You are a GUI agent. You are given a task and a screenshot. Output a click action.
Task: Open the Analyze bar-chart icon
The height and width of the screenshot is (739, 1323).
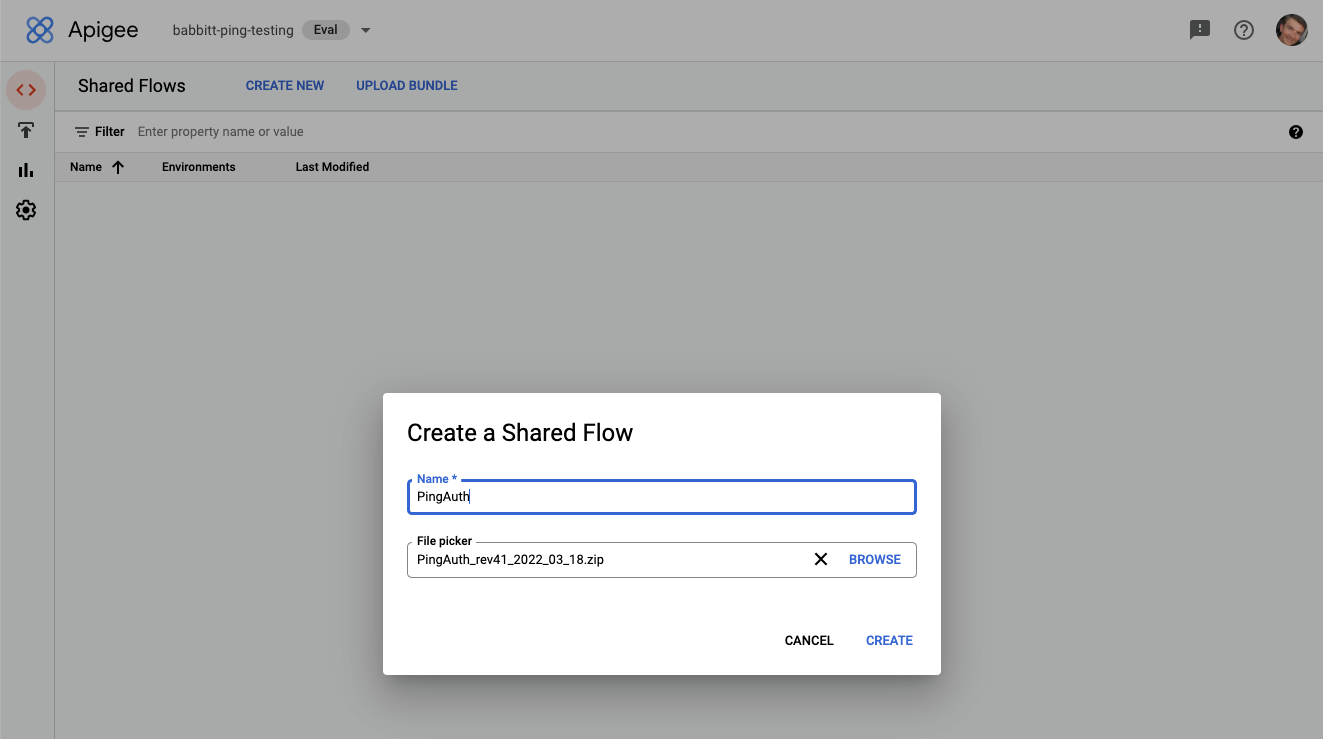point(26,169)
